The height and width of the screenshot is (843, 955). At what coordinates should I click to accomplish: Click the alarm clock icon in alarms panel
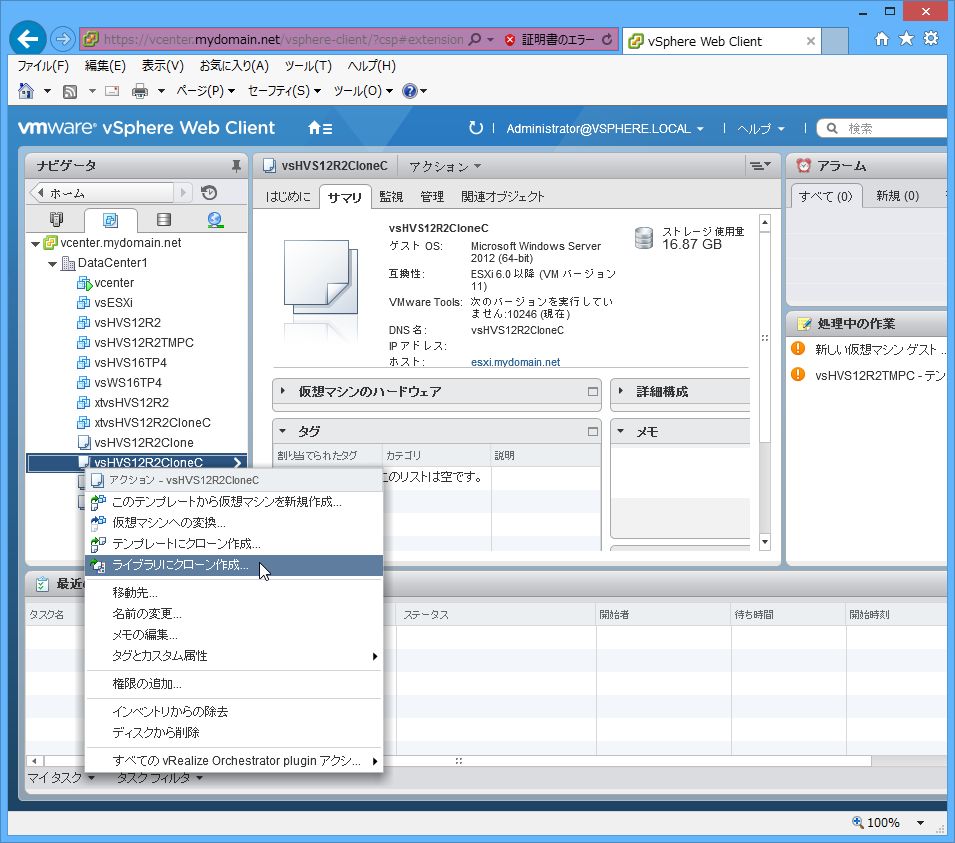803,166
